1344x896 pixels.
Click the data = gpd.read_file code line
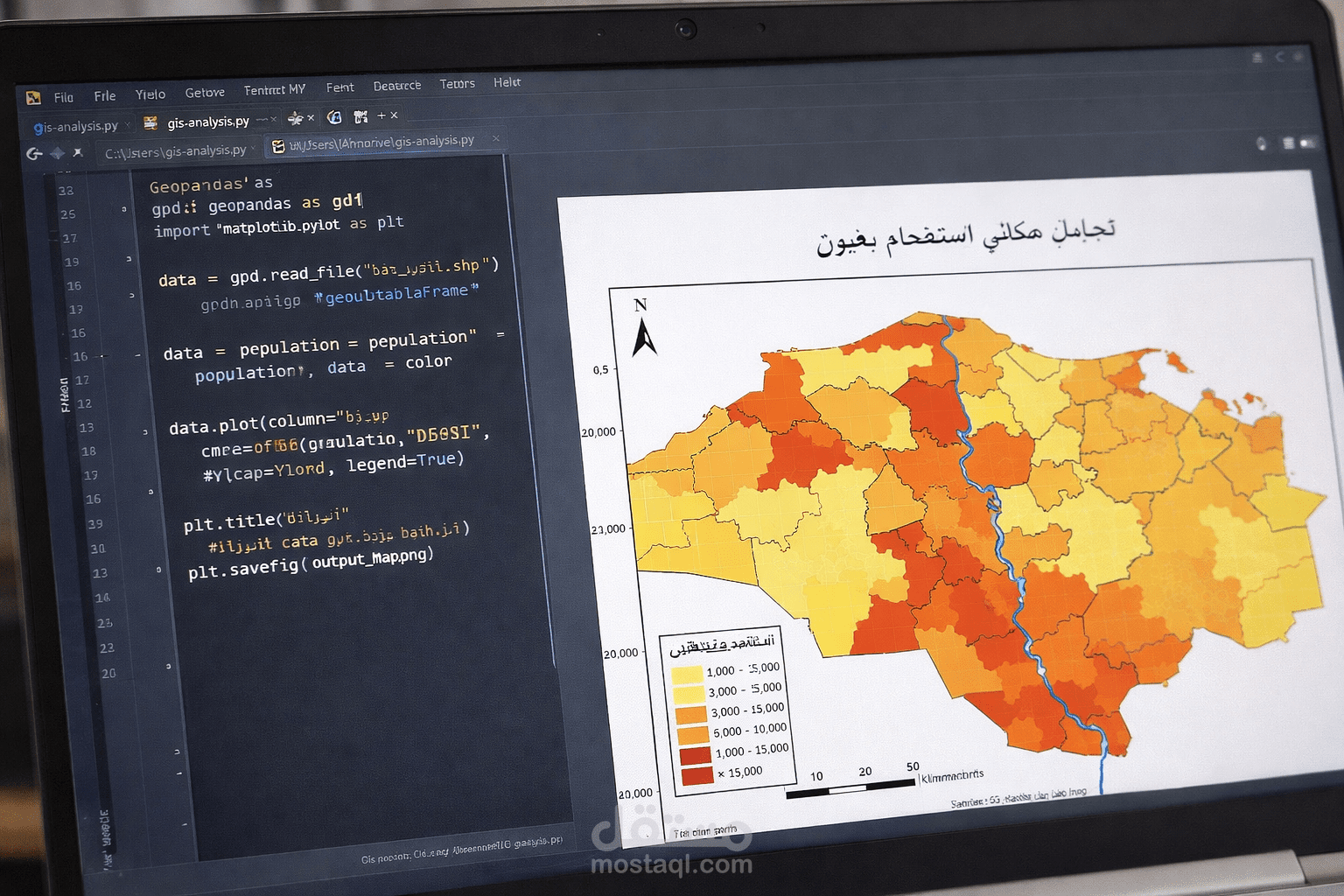[328, 272]
